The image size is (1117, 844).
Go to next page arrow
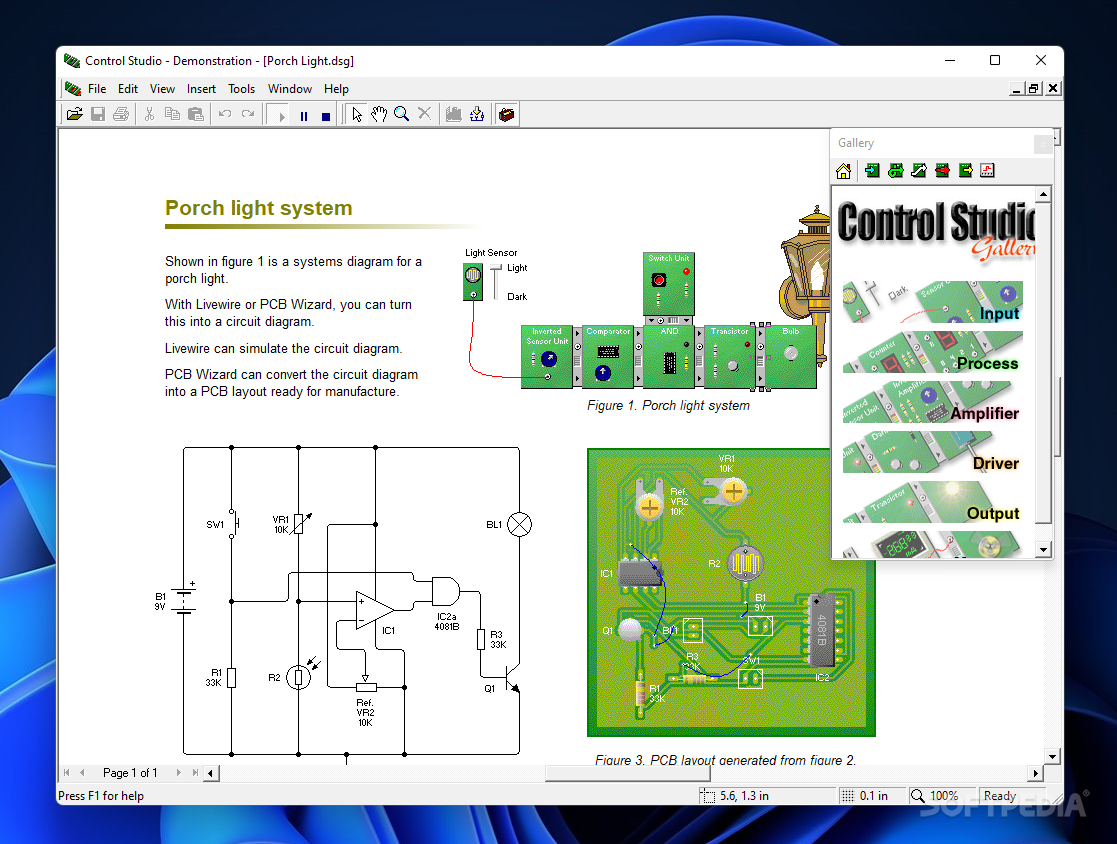(x=178, y=773)
